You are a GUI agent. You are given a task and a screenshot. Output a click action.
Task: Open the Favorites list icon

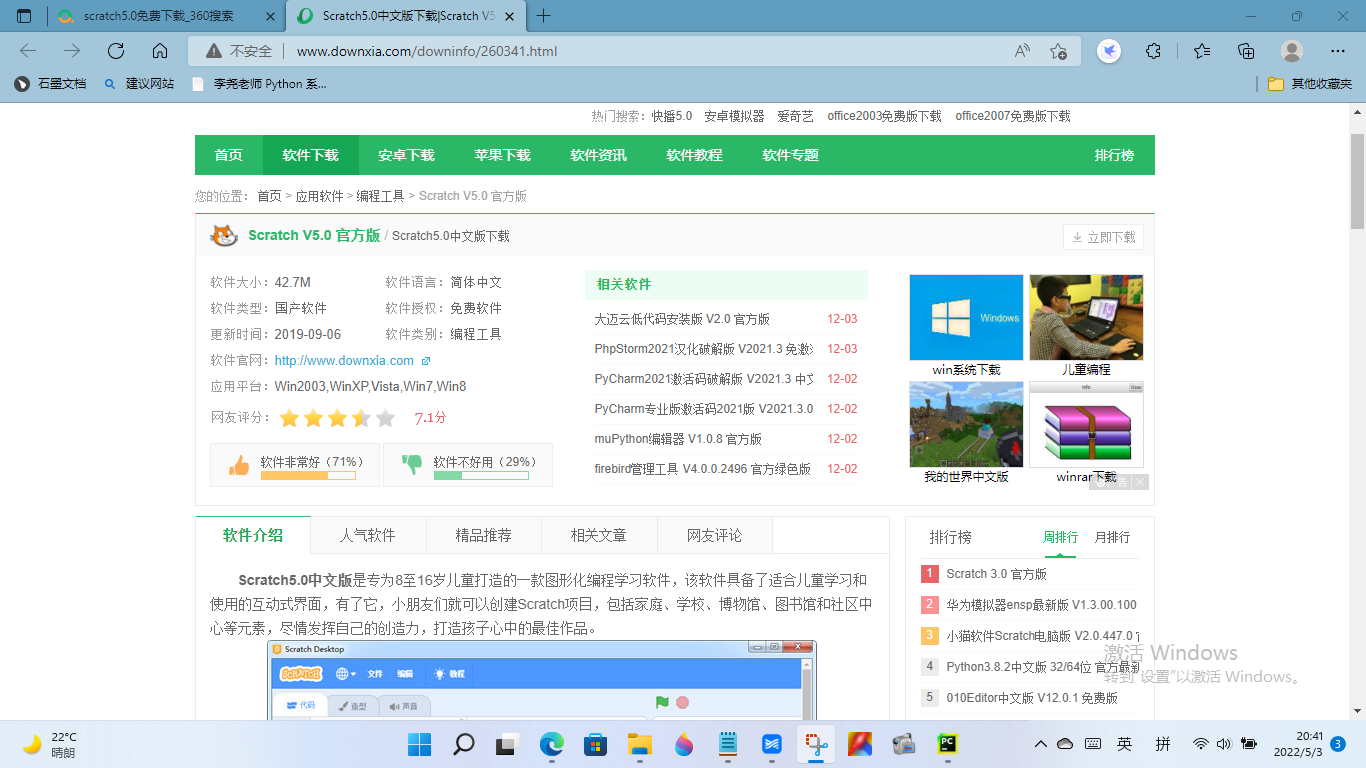pyautogui.click(x=1202, y=51)
